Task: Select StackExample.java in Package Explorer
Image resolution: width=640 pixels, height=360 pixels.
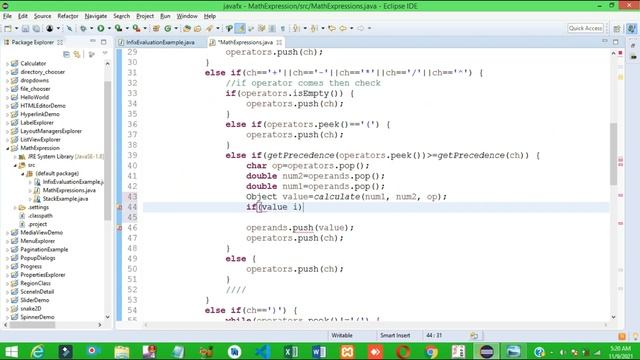Action: 65,199
